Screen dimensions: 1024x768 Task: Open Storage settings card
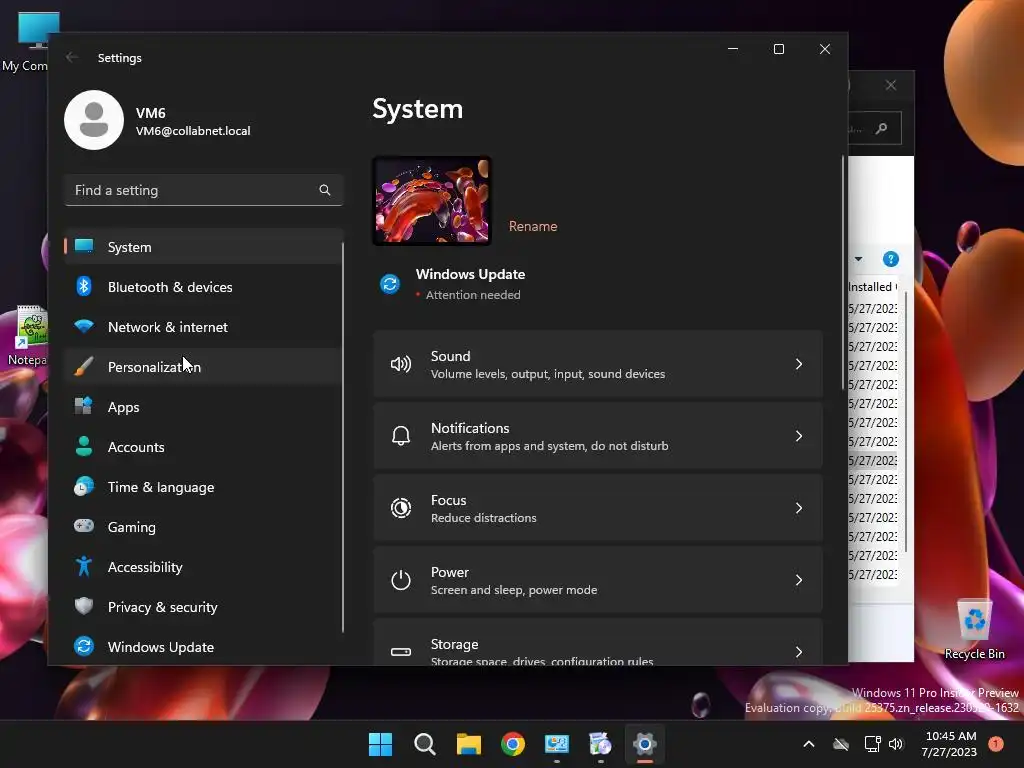[x=598, y=643]
